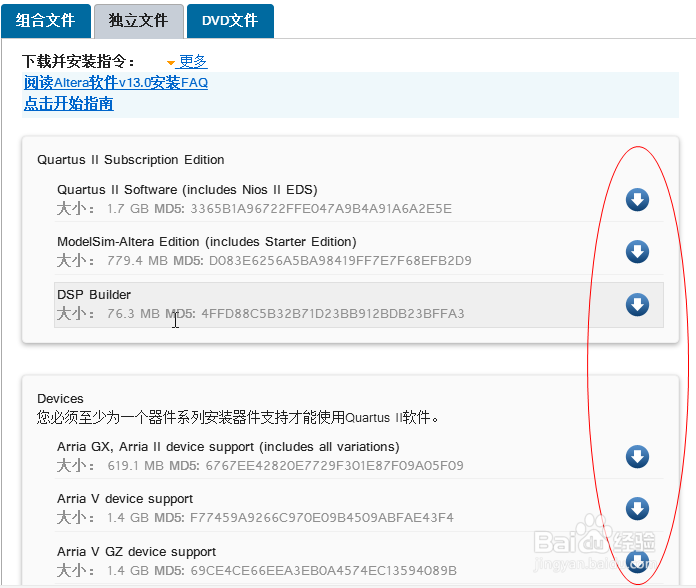696x588 pixels.
Task: Download Arria V device support
Action: 637,509
